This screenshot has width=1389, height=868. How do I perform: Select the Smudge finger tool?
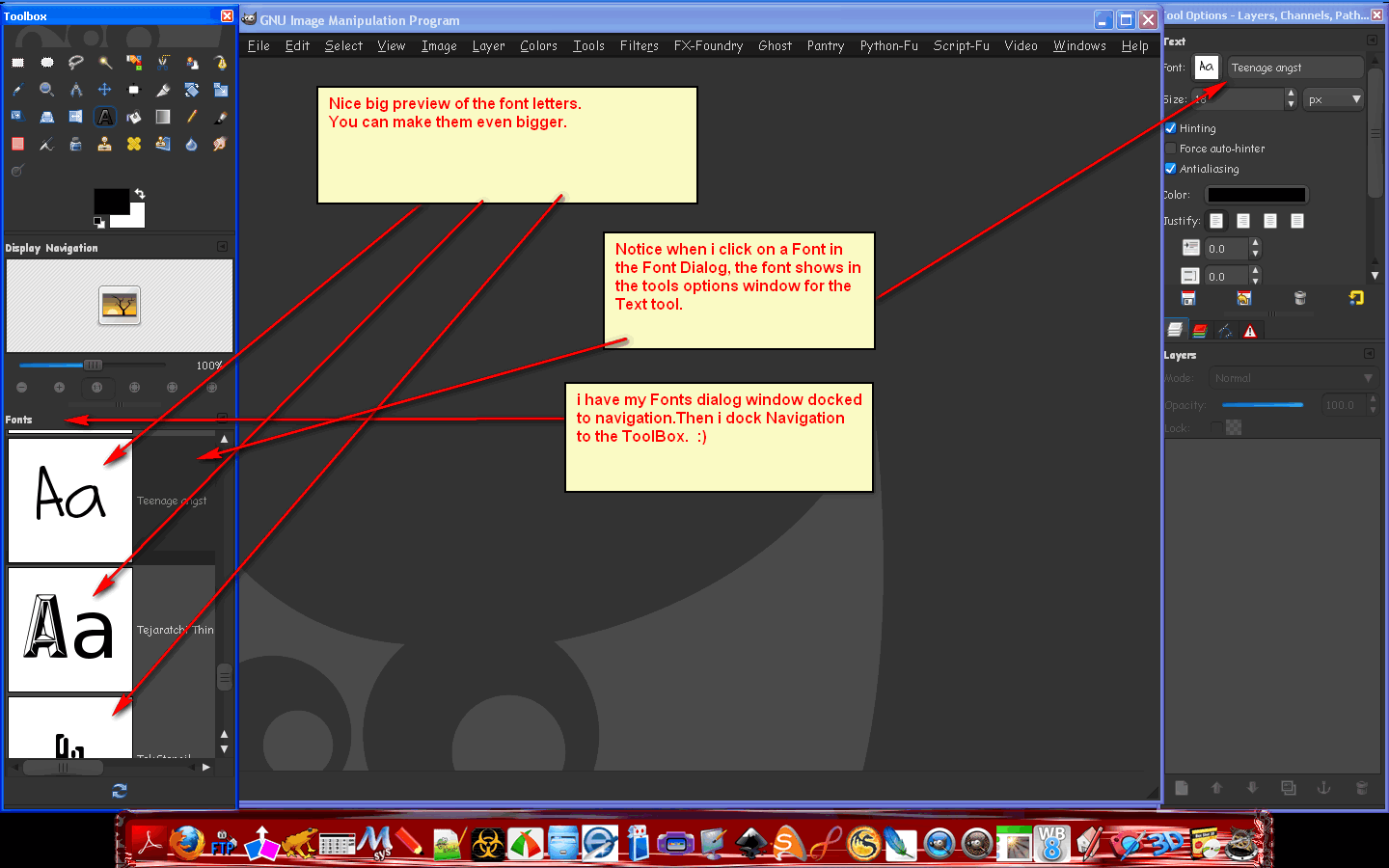[x=221, y=144]
